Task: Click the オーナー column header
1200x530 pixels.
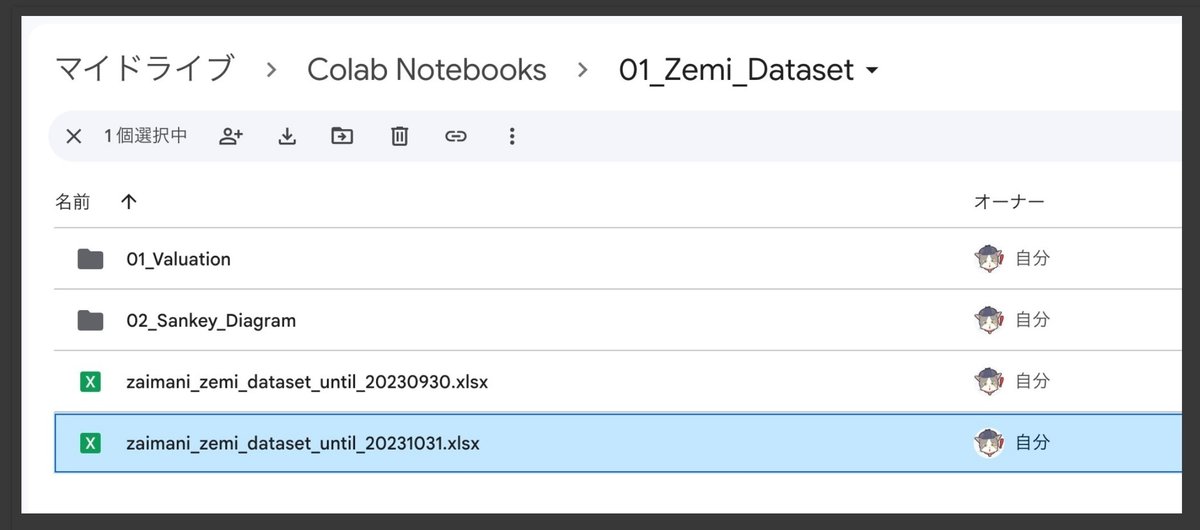Action: point(1009,202)
